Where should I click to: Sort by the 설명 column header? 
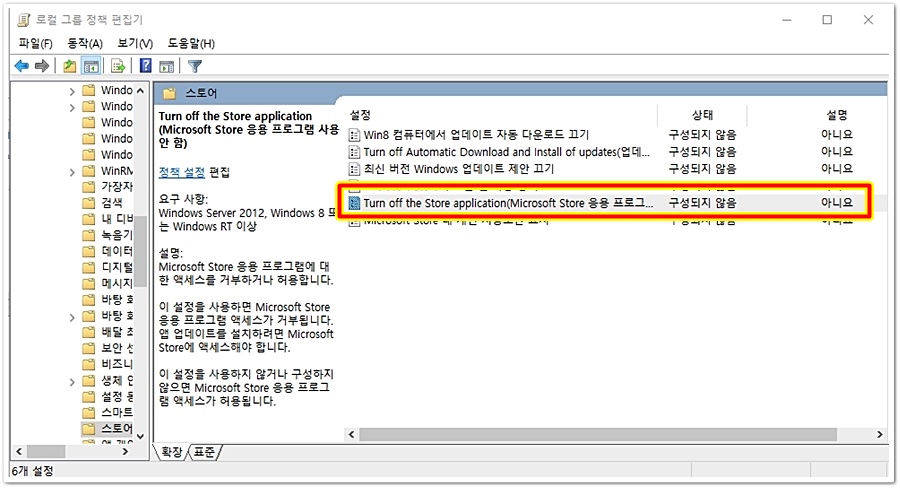(x=836, y=115)
